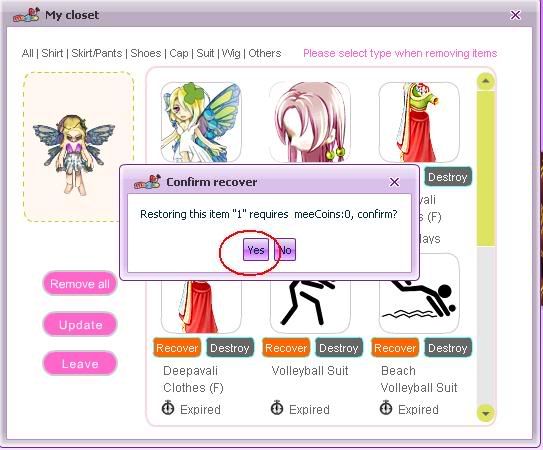This screenshot has height=450, width=543.
Task: Filter closet by Wig category
Action: pyautogui.click(x=231, y=53)
